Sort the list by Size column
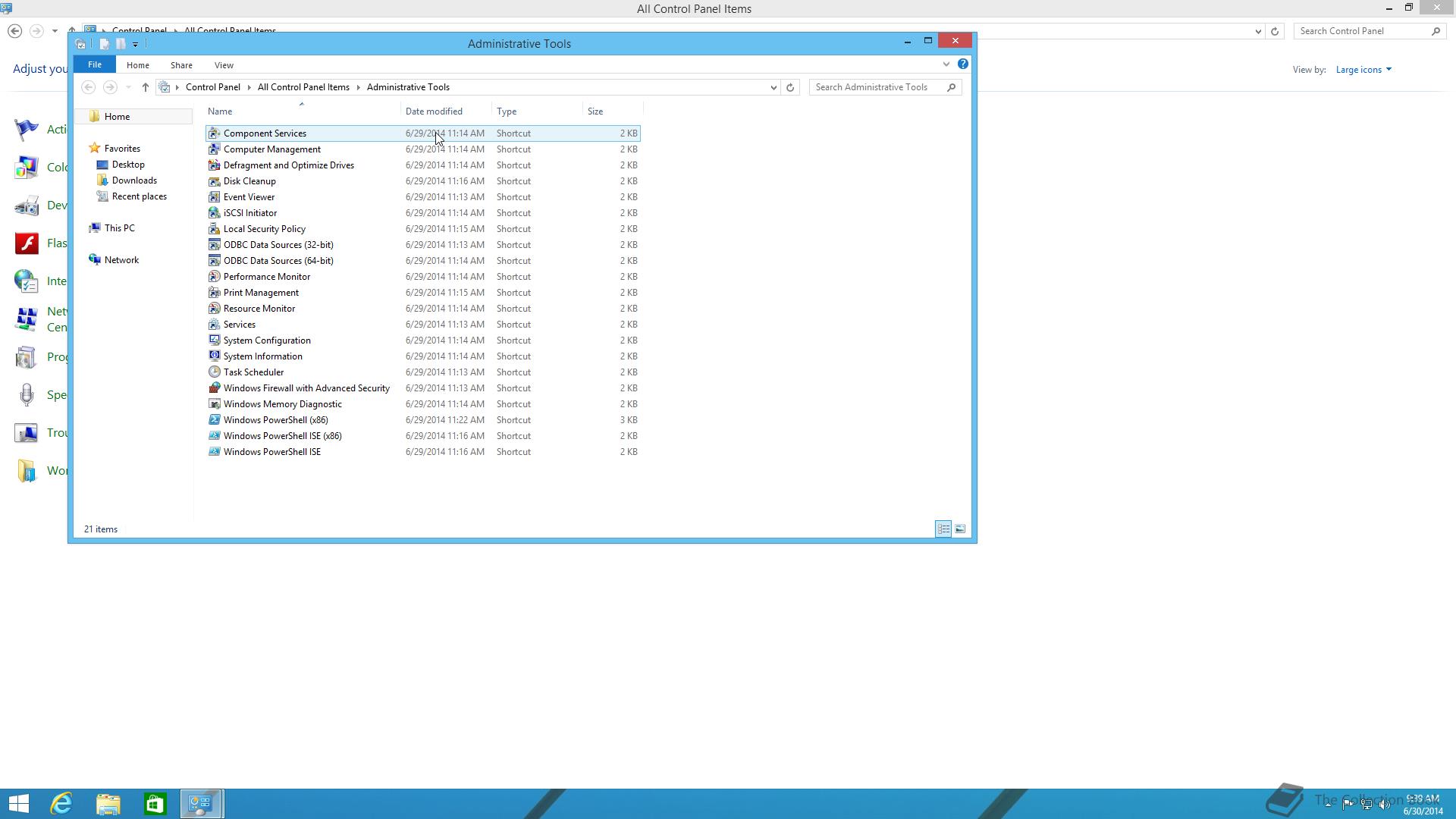The height and width of the screenshot is (819, 1456). pyautogui.click(x=613, y=111)
